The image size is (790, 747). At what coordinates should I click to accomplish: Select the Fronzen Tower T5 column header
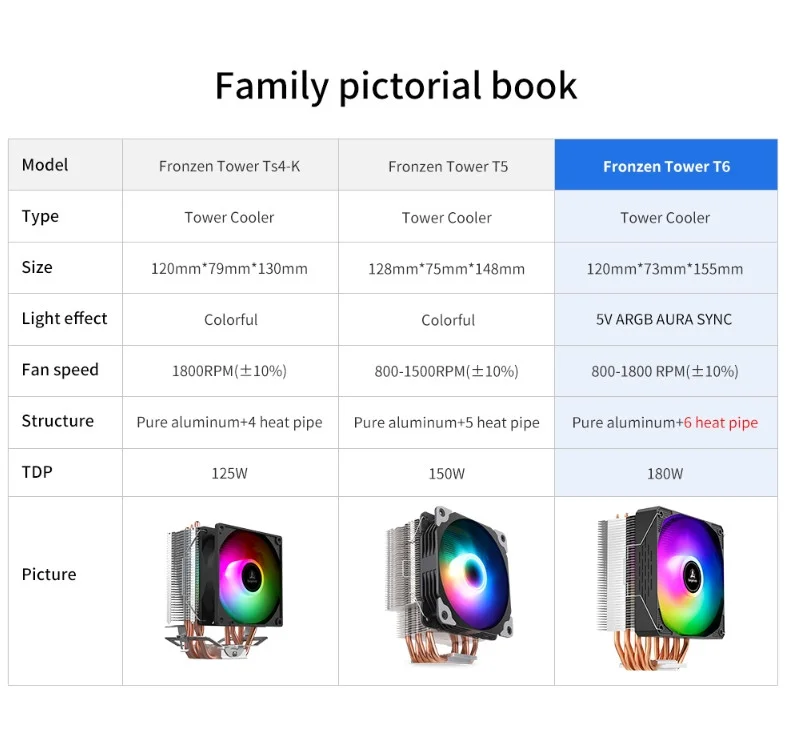(447, 166)
